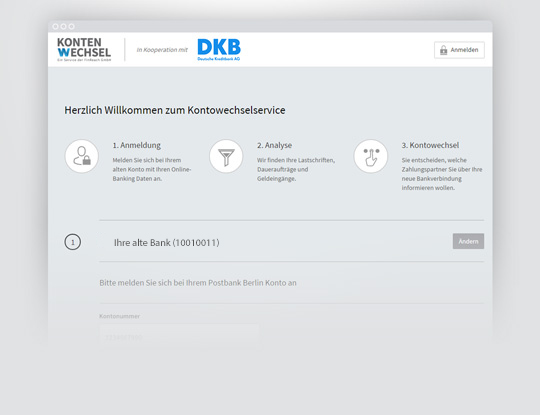Image resolution: width=540 pixels, height=415 pixels.
Task: Click the step 1 circle number
Action: coord(73,242)
